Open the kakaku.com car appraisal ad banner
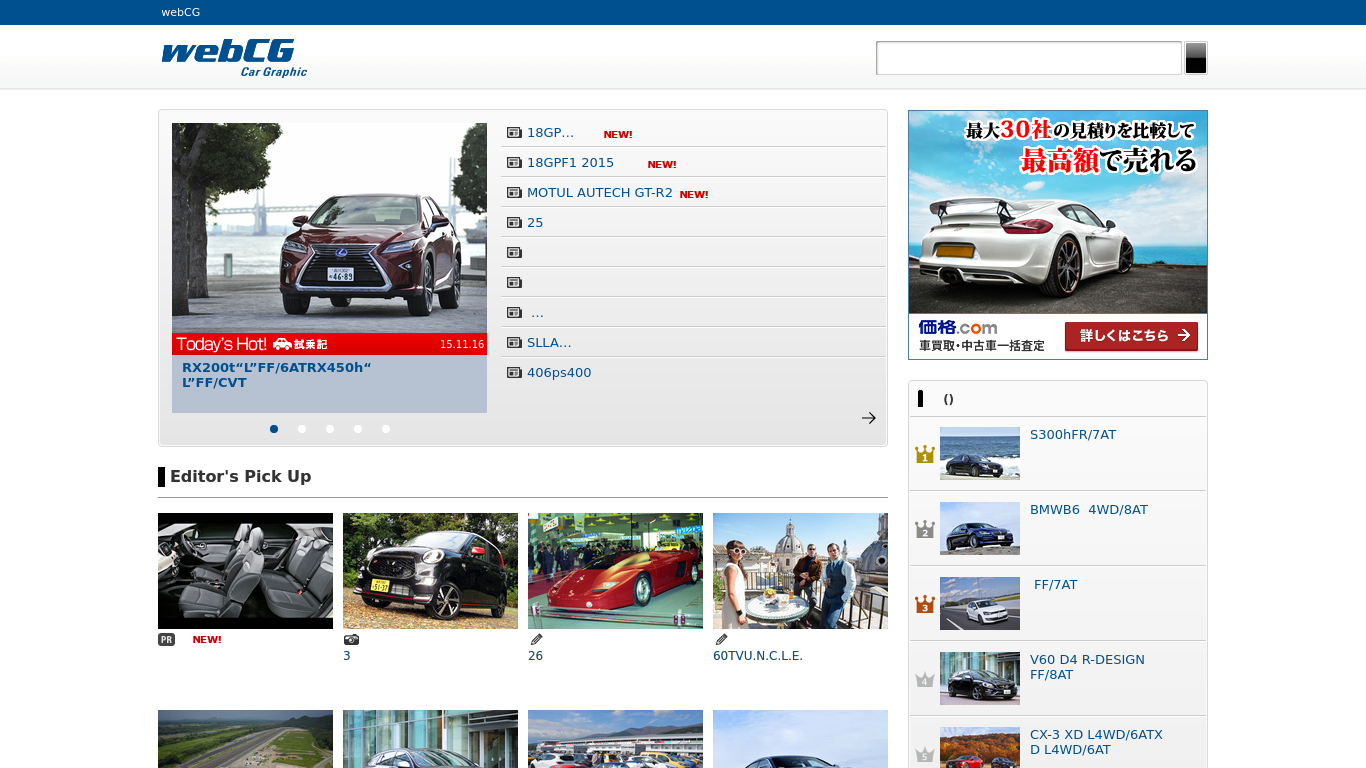The image size is (1366, 768). (x=1058, y=235)
